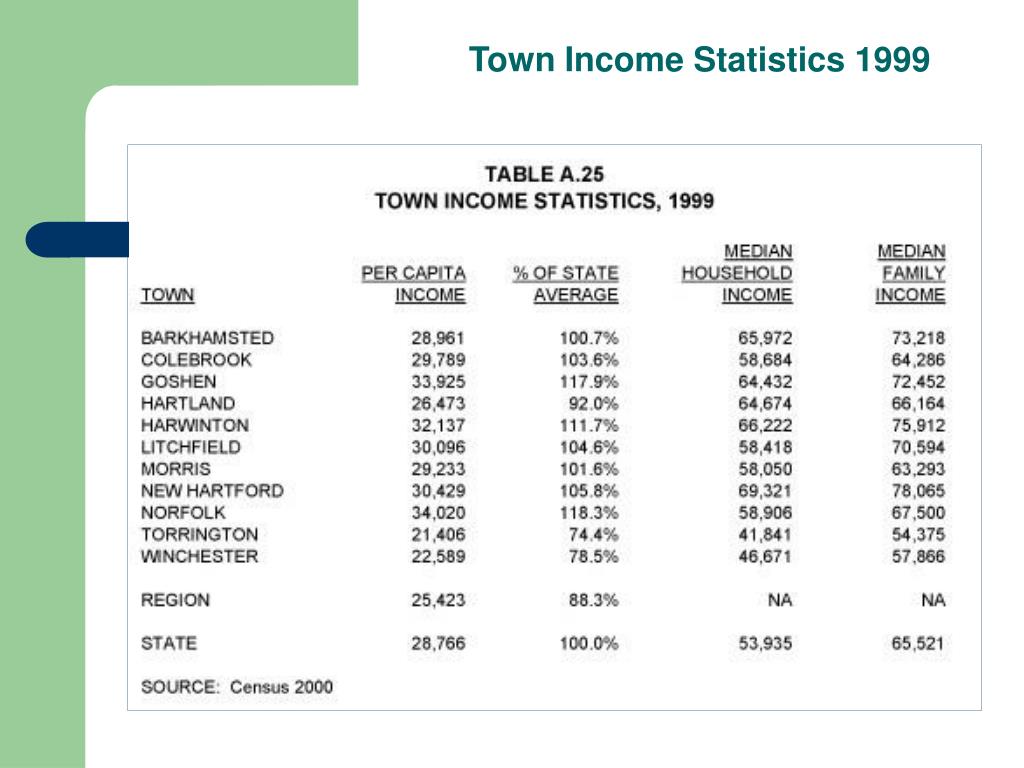Click Hartland per capita value 26,473
Image resolution: width=1024 pixels, height=768 pixels.
click(x=438, y=404)
